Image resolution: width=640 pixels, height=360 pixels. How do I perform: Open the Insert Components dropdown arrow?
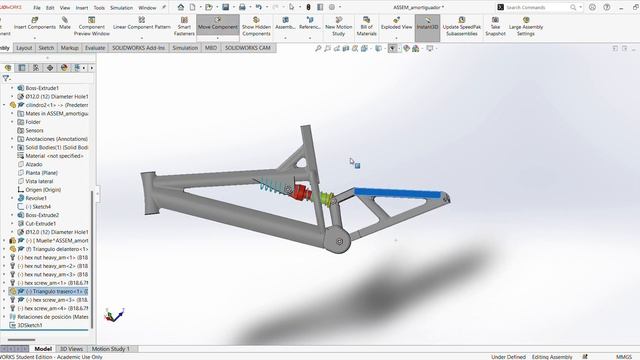(35, 38)
